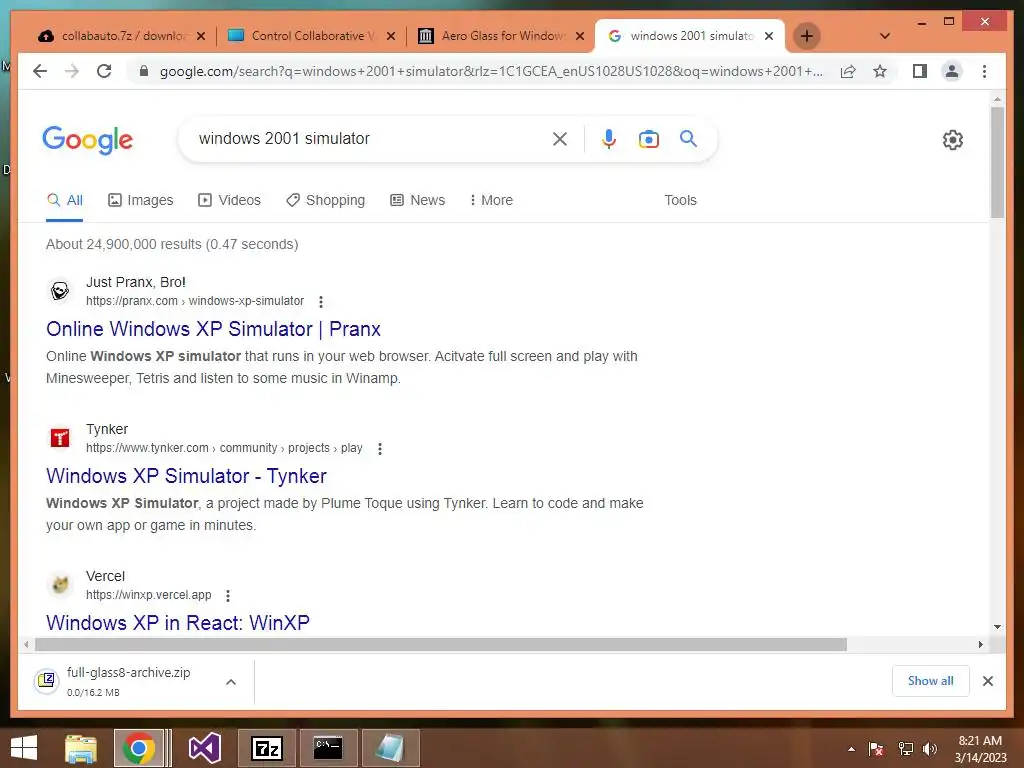Open the search Tools options
This screenshot has width=1024, height=768.
[680, 200]
